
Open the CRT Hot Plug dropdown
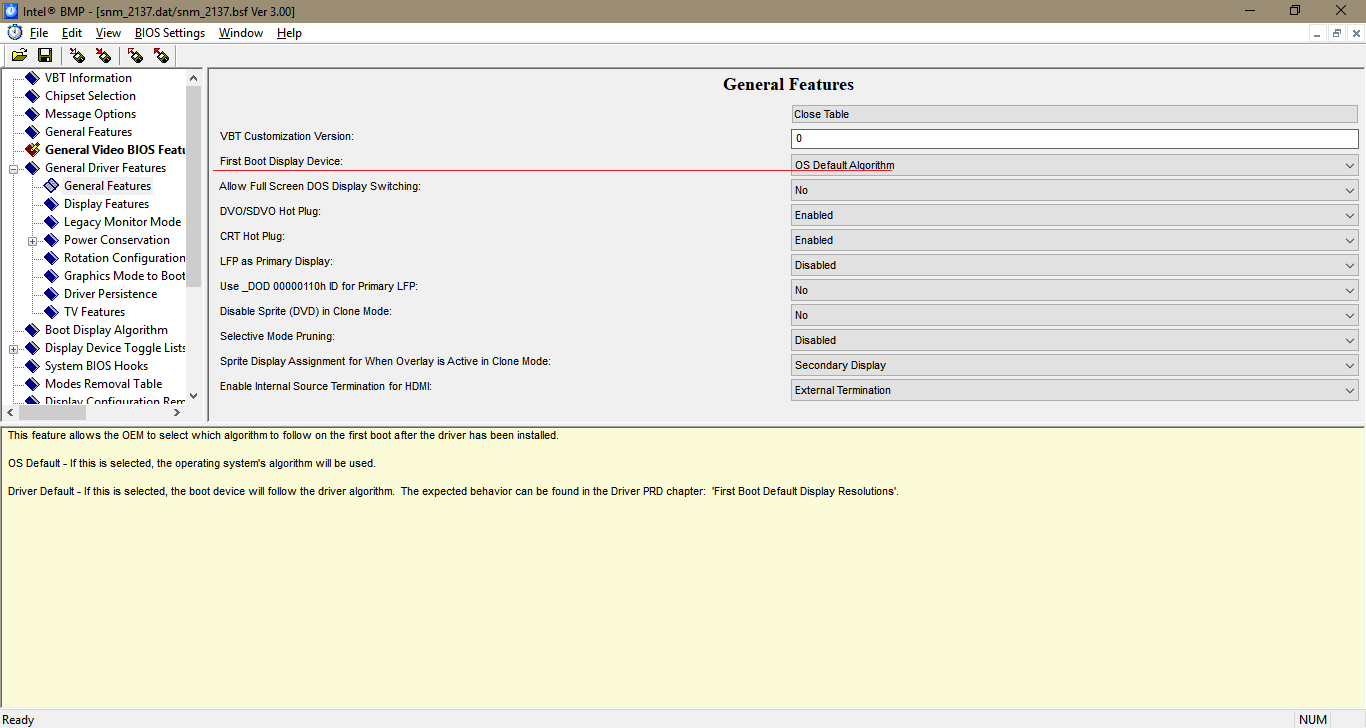pyautogui.click(x=1075, y=240)
